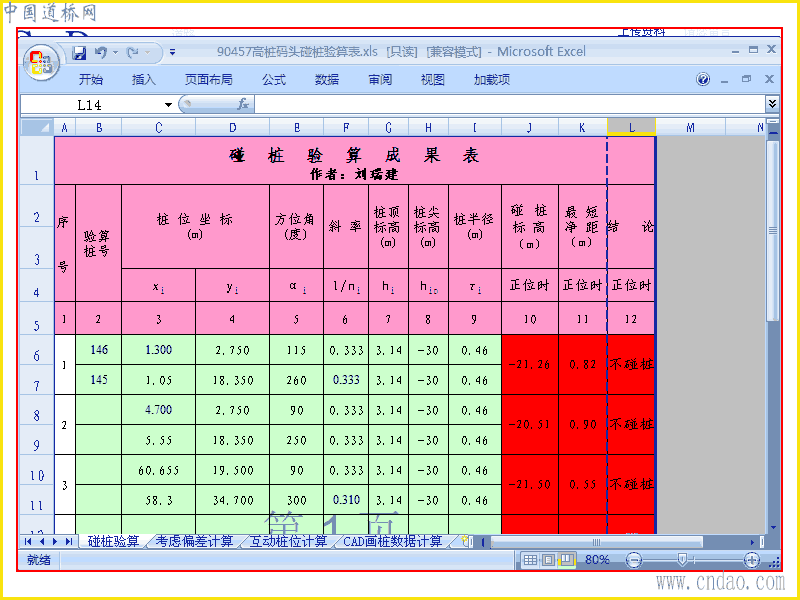This screenshot has height=600, width=800.
Task: Switch to 考虑偏差计算 sheet tab
Action: 194,541
